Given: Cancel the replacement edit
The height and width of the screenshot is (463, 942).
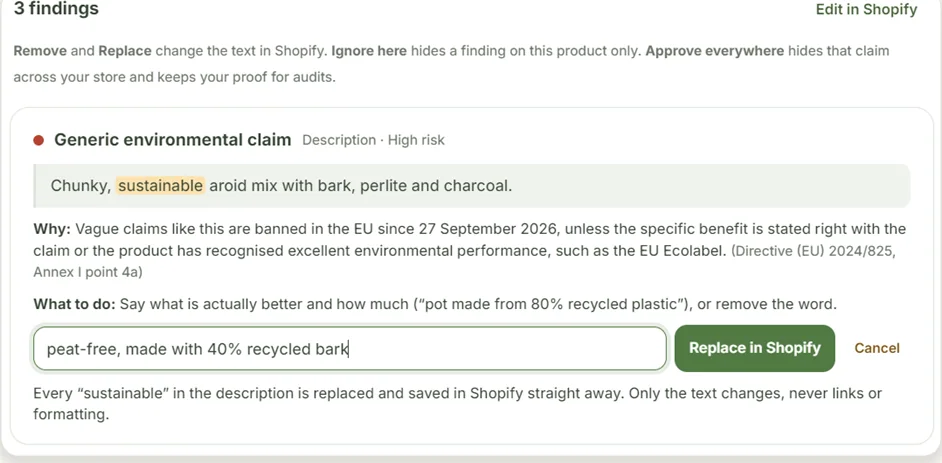Looking at the screenshot, I should pyautogui.click(x=877, y=348).
